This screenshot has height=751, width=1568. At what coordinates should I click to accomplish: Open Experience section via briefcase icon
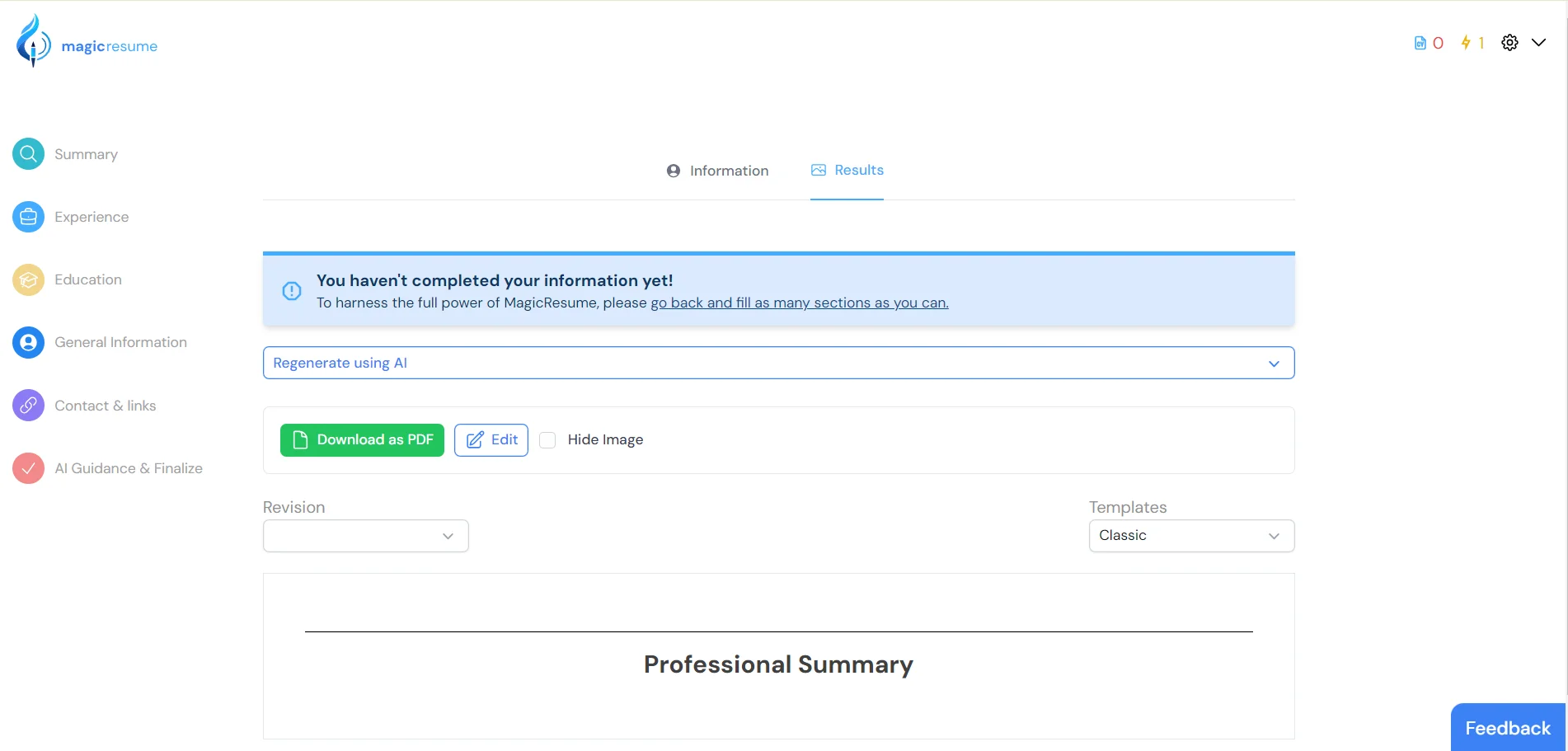(x=28, y=217)
